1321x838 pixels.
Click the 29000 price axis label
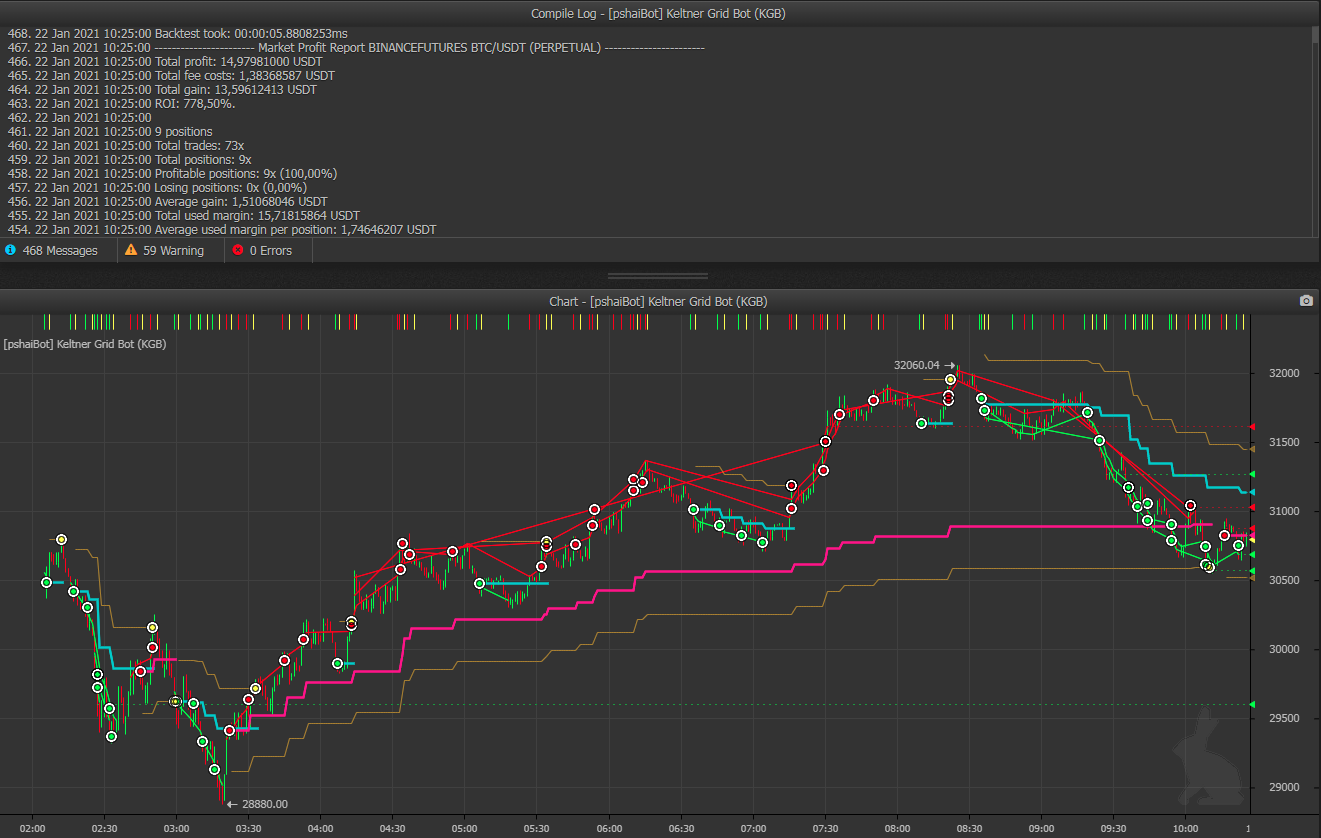(1286, 787)
